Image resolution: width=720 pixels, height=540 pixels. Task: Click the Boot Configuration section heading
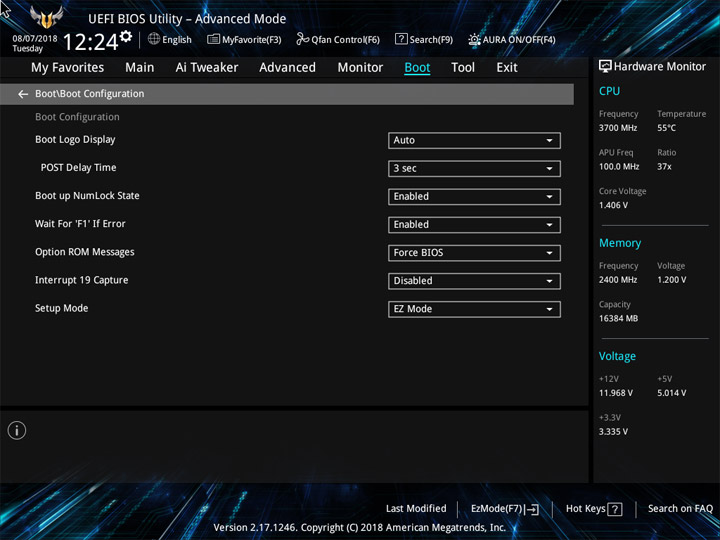77,117
